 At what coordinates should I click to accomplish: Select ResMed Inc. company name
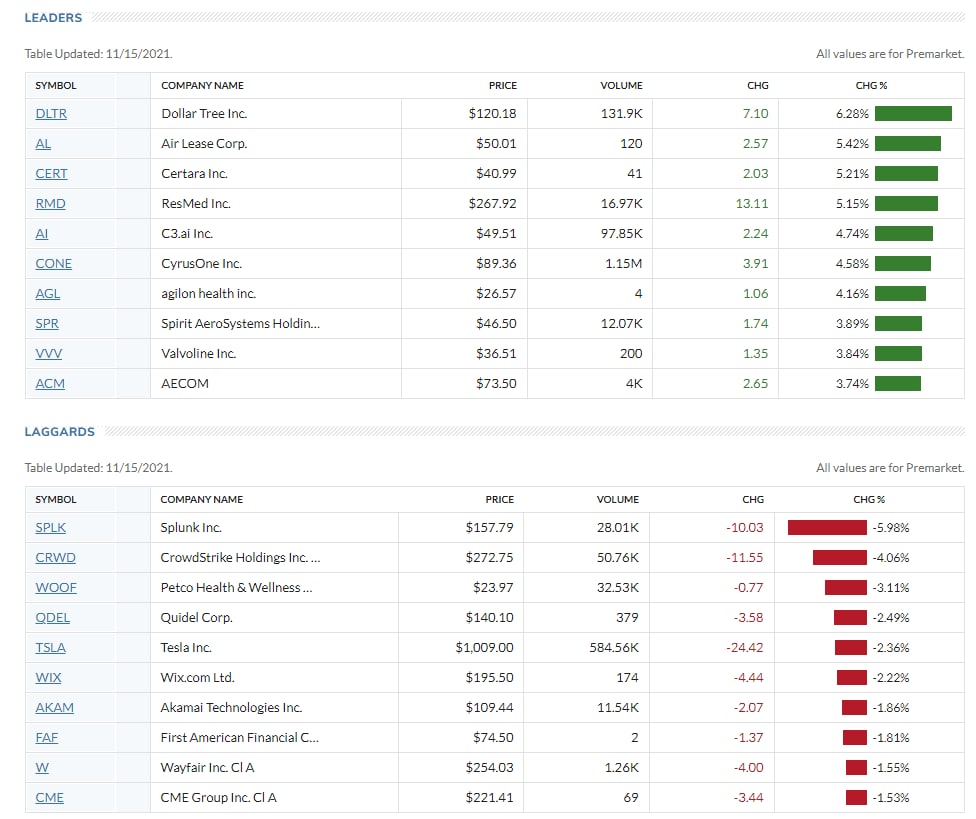click(196, 204)
